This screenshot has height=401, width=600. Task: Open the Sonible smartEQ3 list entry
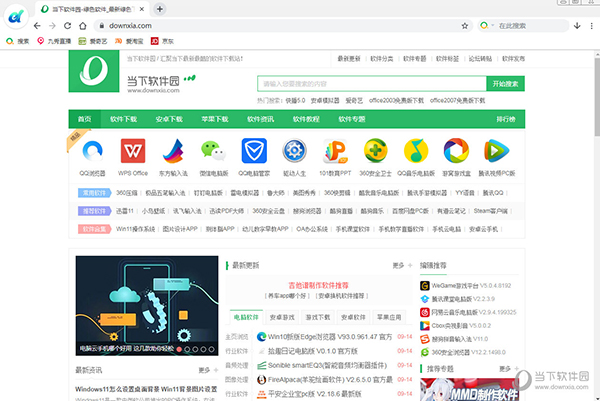(328, 365)
